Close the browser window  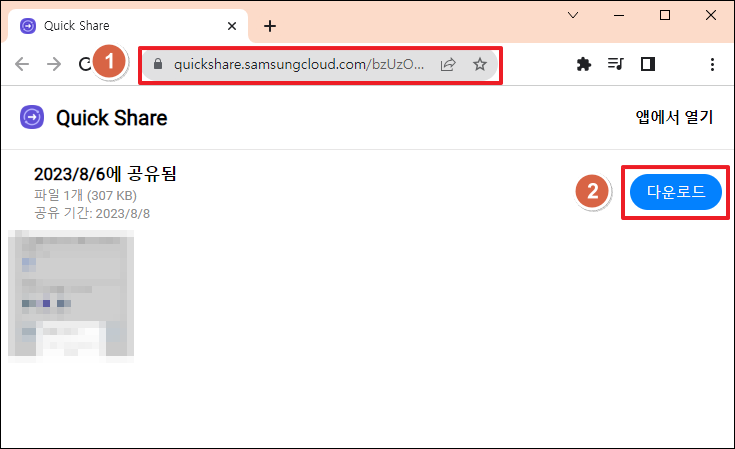coord(711,15)
